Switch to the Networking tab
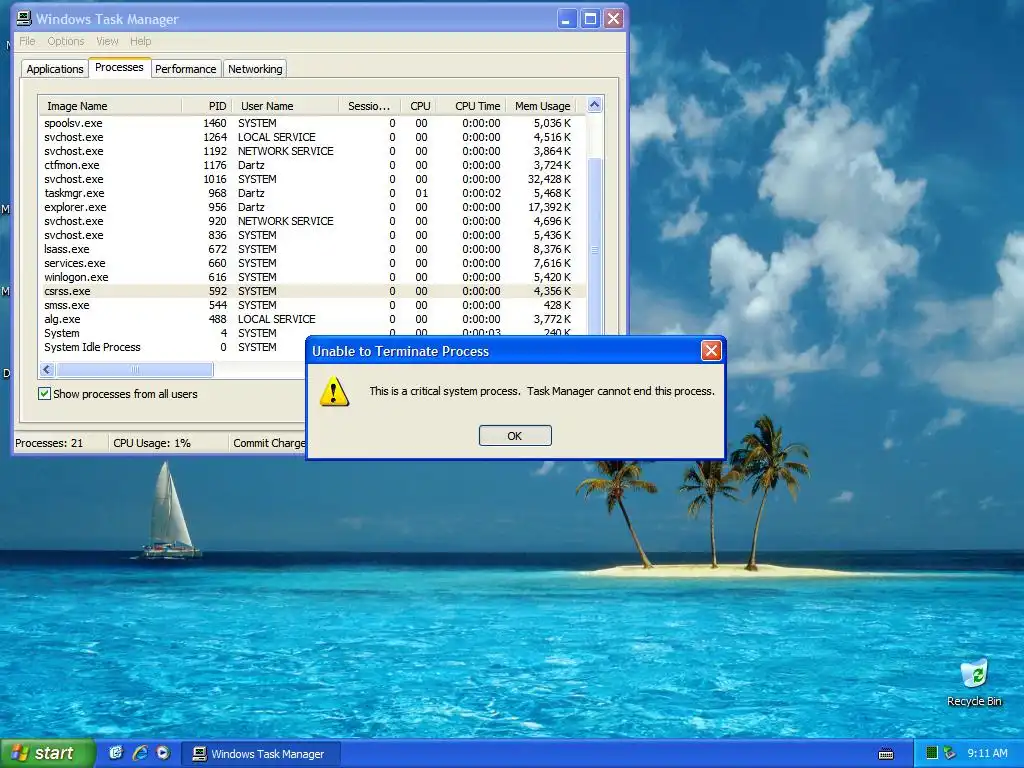Viewport: 1024px width, 768px height. click(255, 69)
